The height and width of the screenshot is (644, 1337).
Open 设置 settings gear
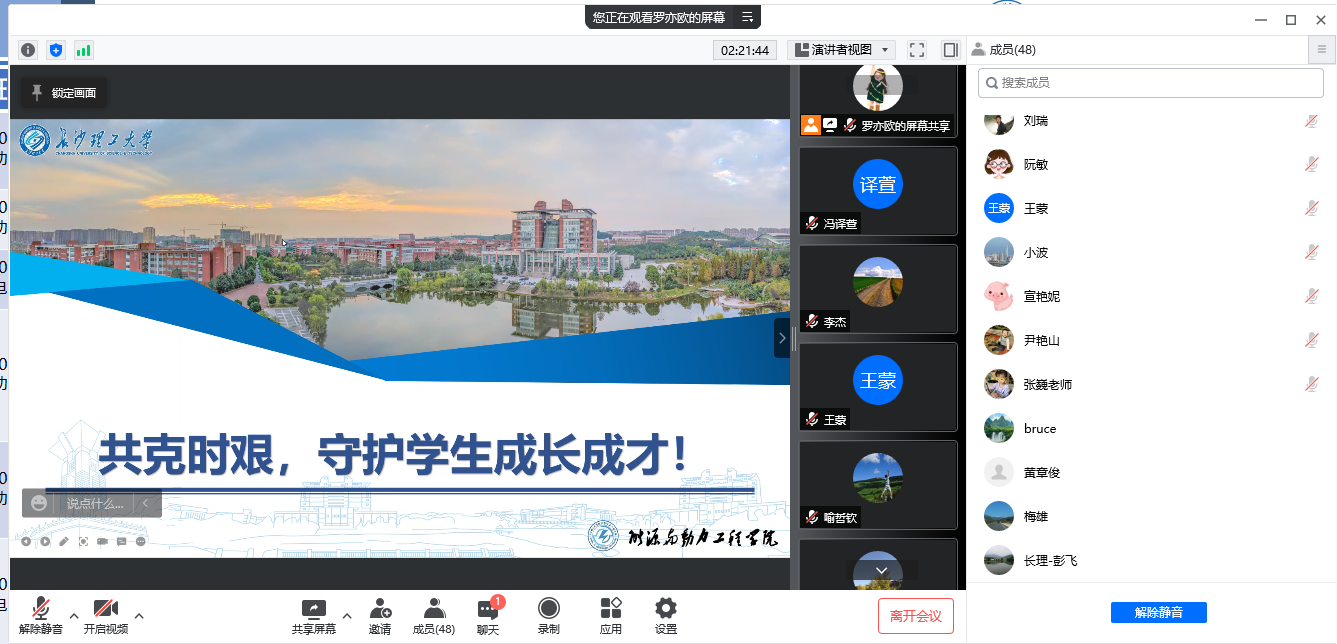(665, 616)
